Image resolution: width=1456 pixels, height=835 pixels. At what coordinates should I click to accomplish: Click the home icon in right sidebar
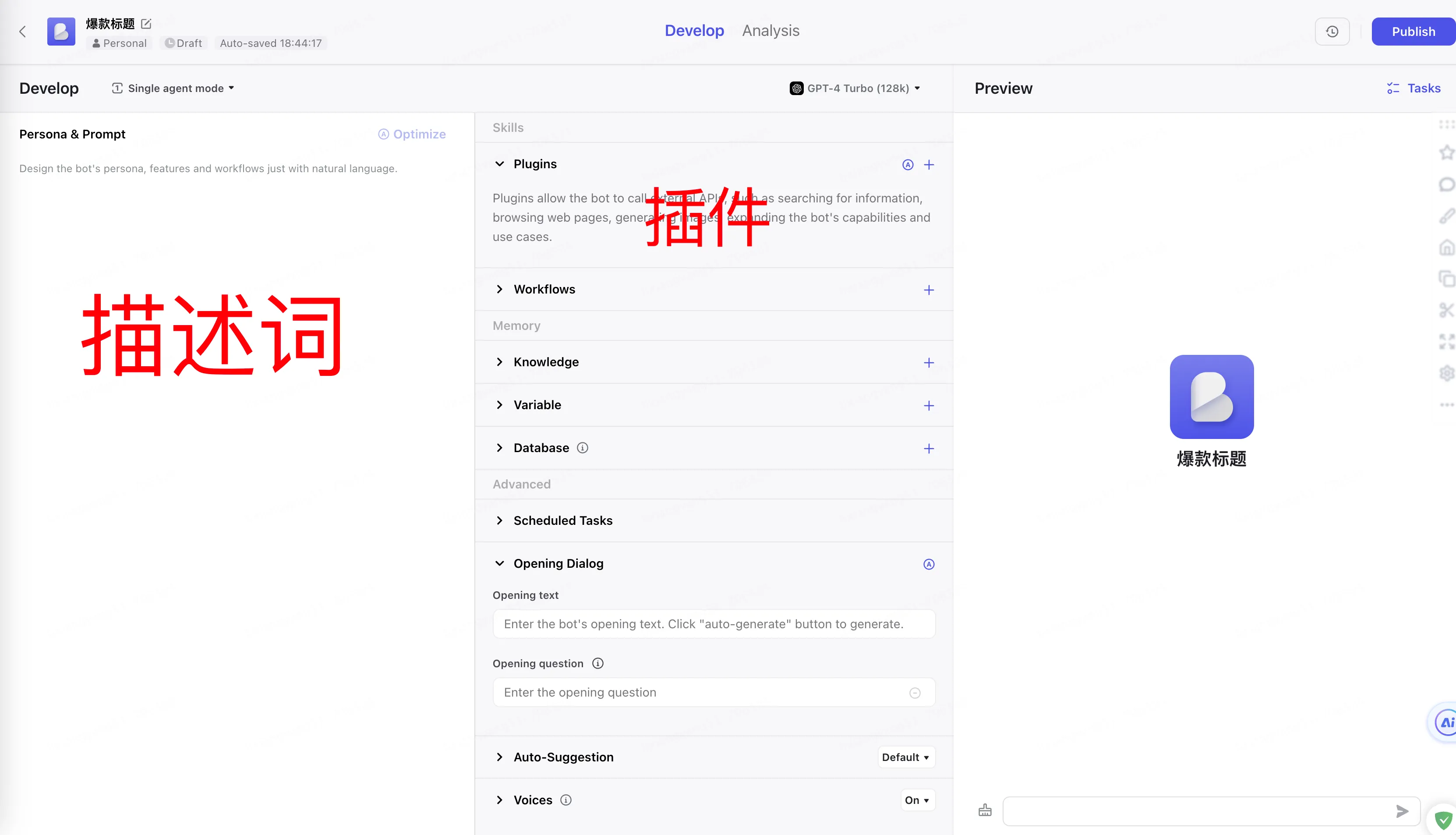[1447, 247]
